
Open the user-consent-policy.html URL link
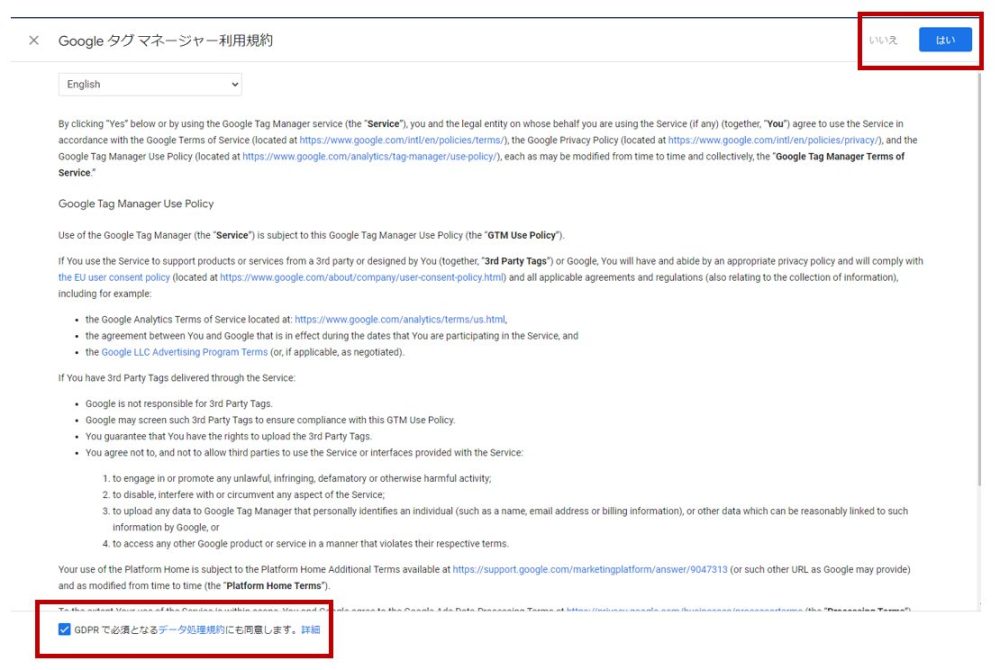pyautogui.click(x=362, y=277)
